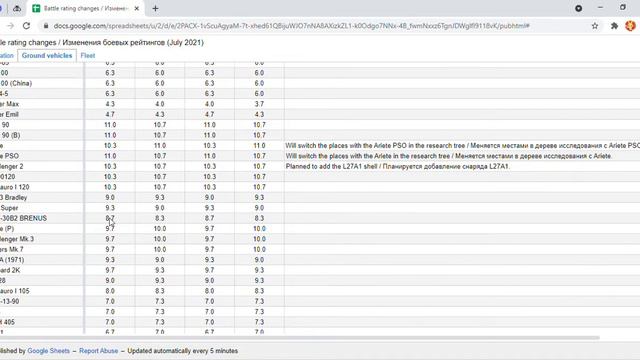Bookmark this page with the star icon
The height and width of the screenshot is (360, 640).
595,26
